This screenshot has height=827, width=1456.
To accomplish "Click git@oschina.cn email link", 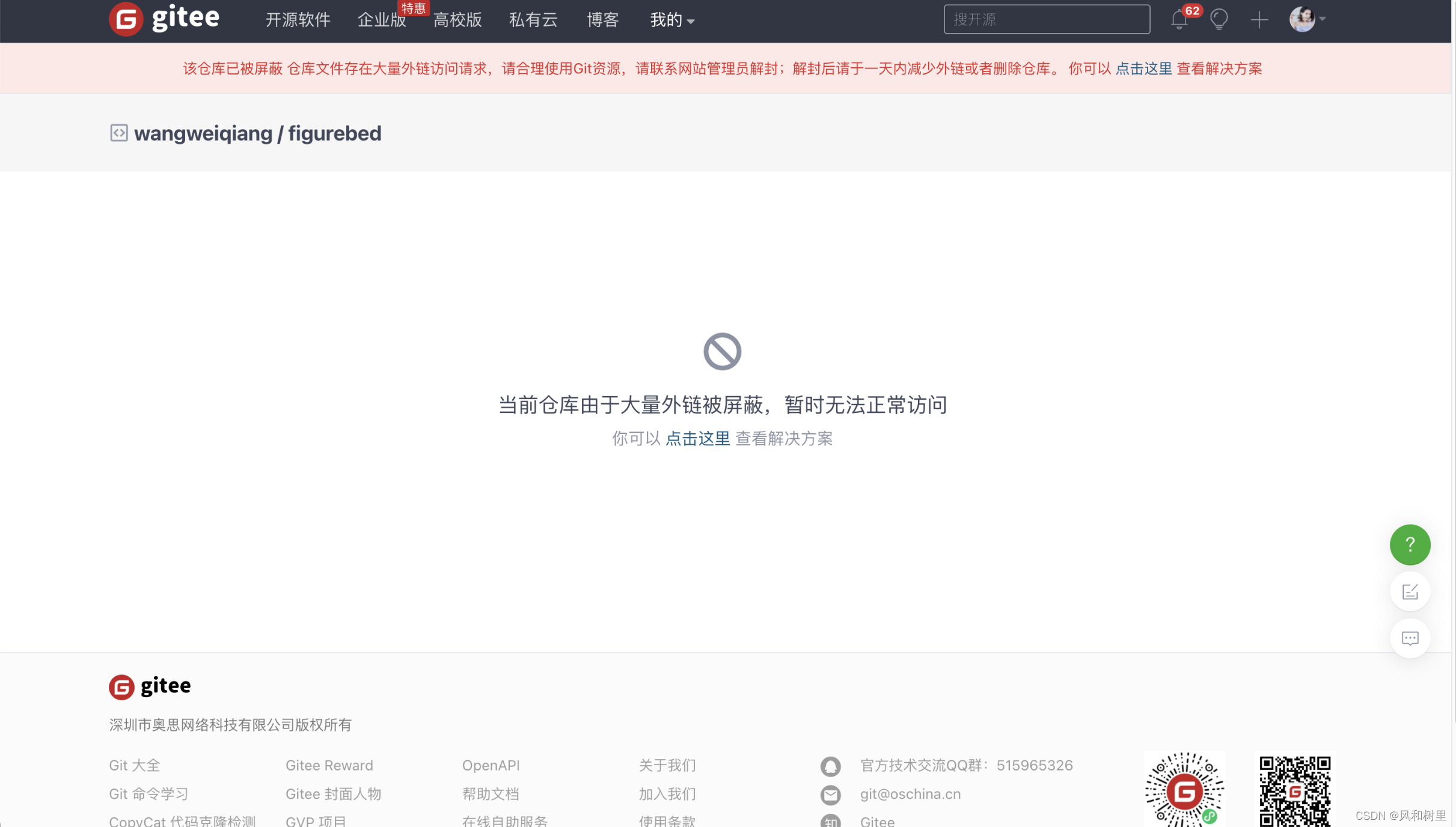I will pyautogui.click(x=910, y=794).
